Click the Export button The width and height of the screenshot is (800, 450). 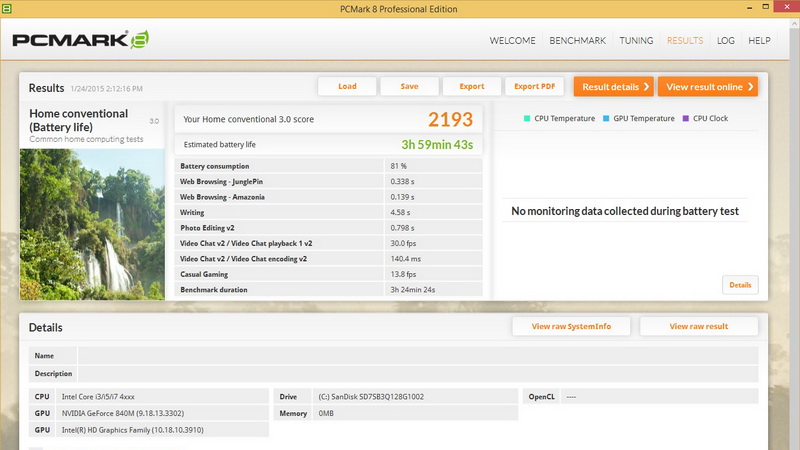pos(472,86)
